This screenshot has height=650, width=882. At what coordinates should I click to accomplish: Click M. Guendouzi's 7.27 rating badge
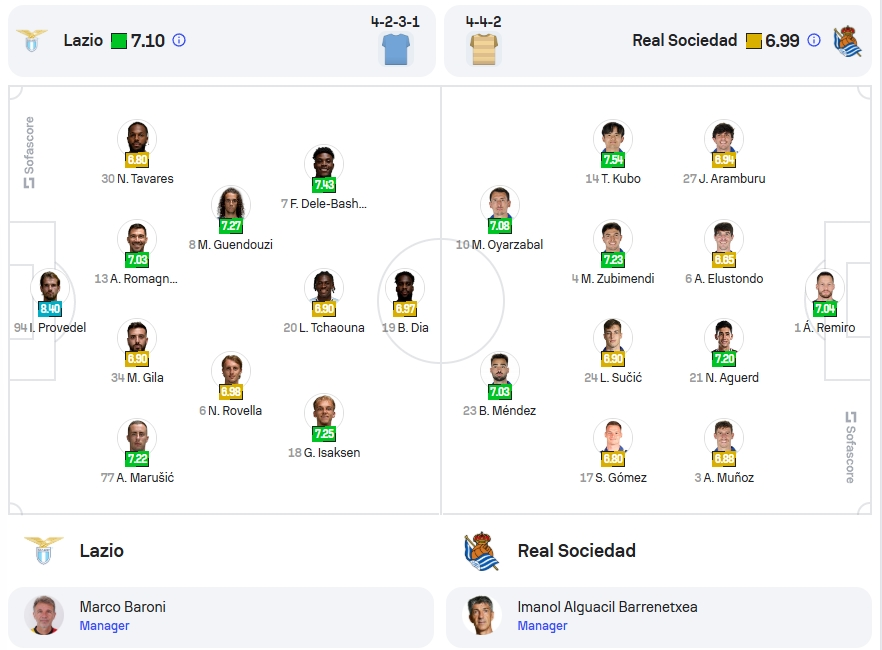pos(231,226)
